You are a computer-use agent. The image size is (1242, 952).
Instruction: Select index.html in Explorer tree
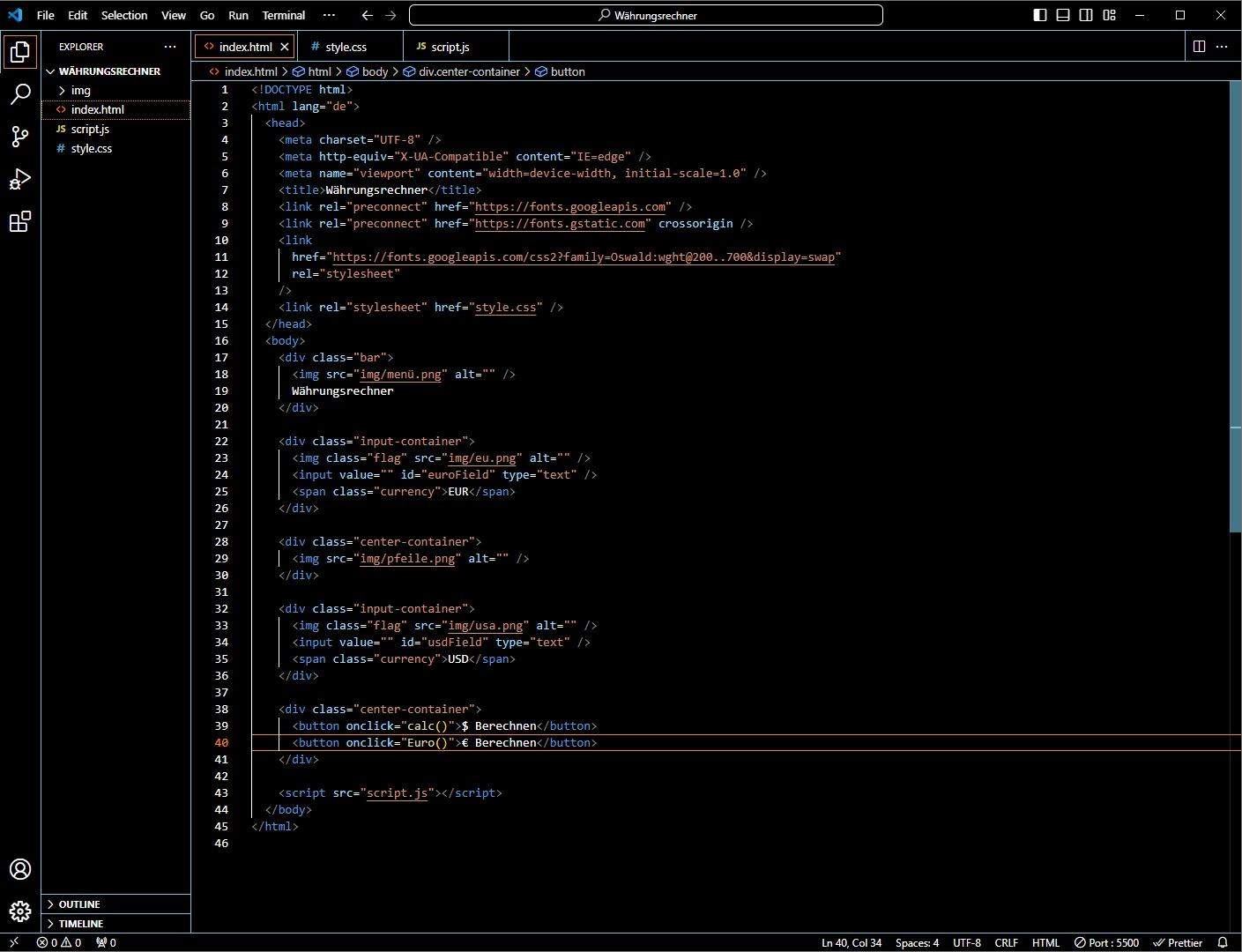[x=115, y=109]
